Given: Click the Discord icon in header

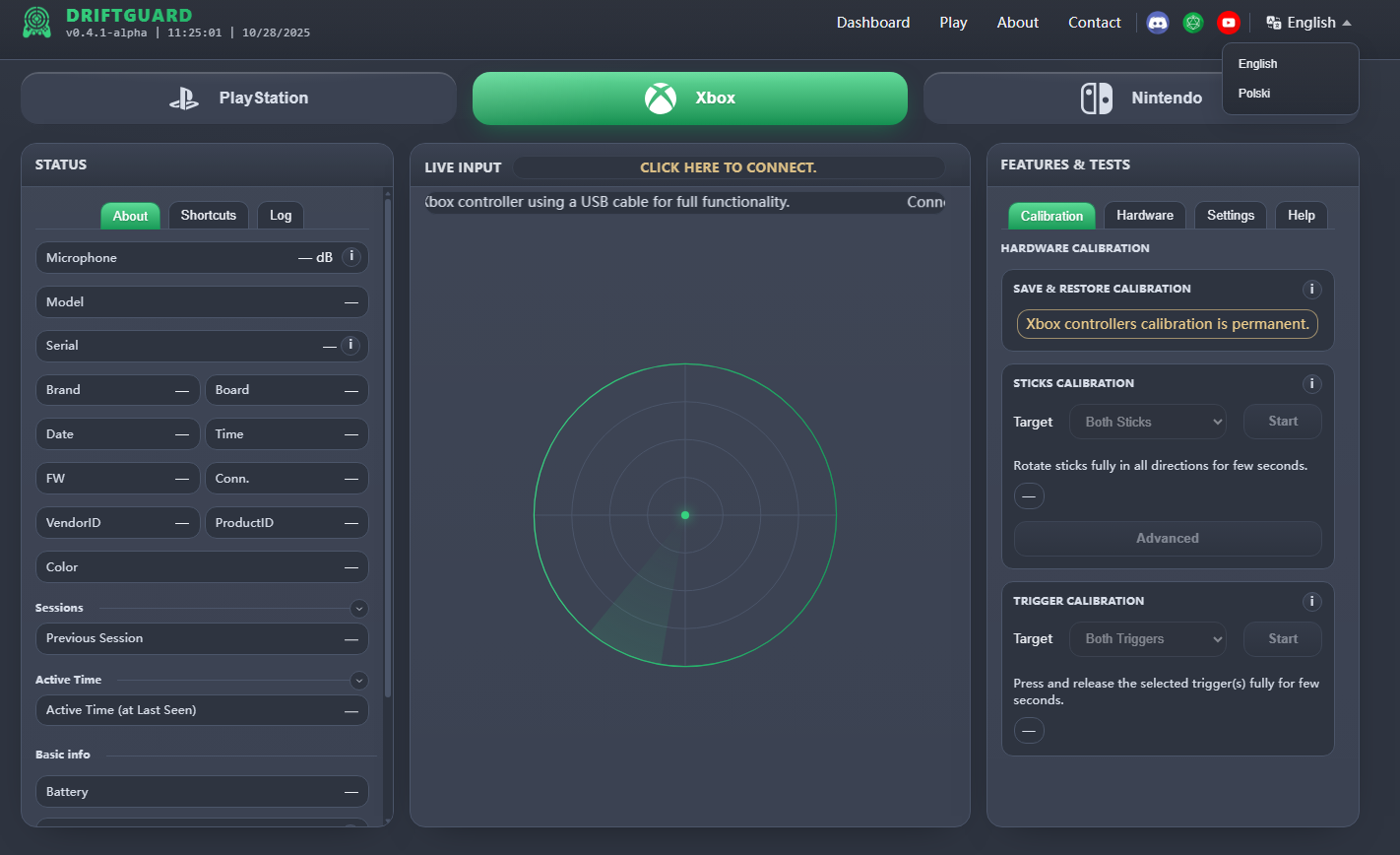Looking at the screenshot, I should (1158, 23).
